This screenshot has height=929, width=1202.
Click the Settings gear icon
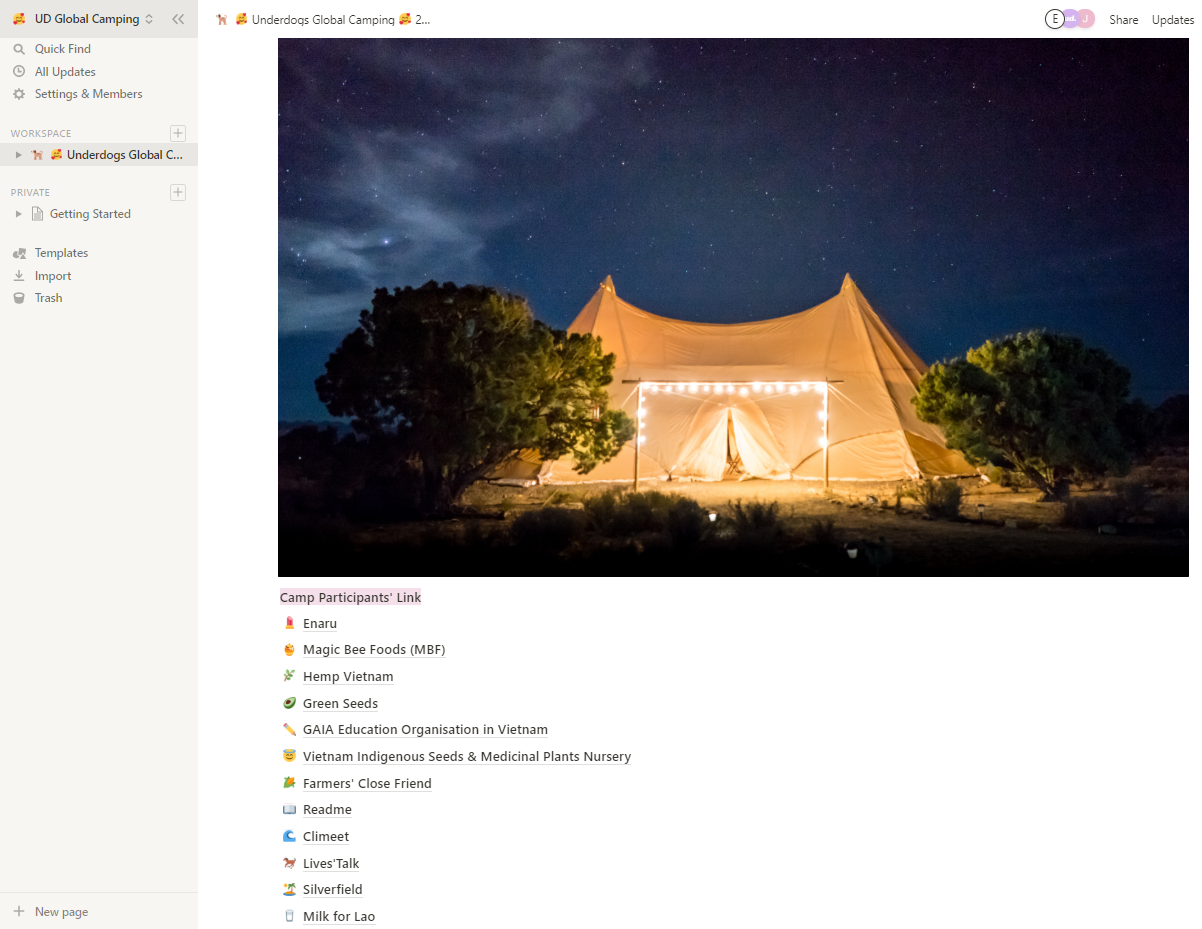point(19,94)
